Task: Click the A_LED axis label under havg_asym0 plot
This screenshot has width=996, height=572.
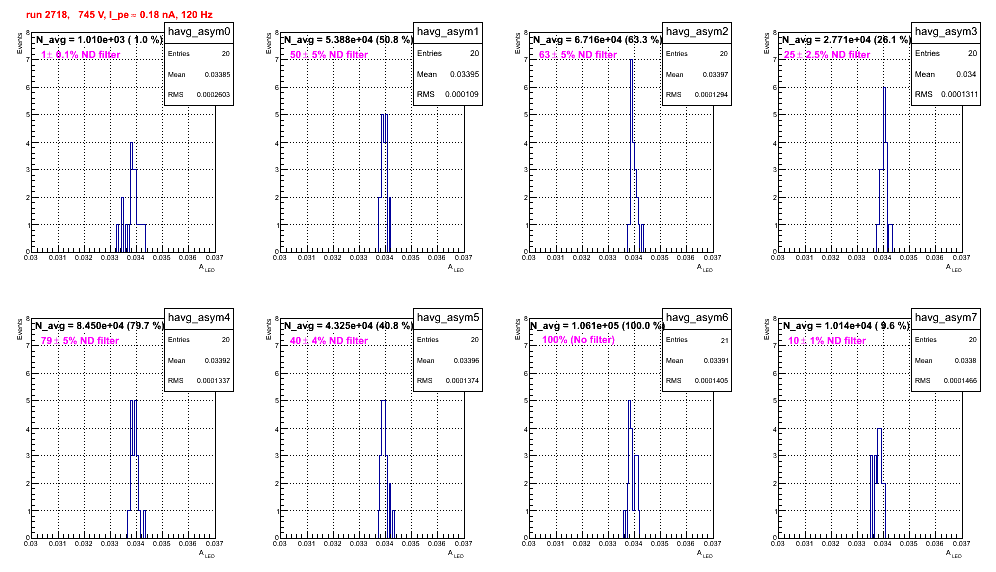Action: click(207, 268)
